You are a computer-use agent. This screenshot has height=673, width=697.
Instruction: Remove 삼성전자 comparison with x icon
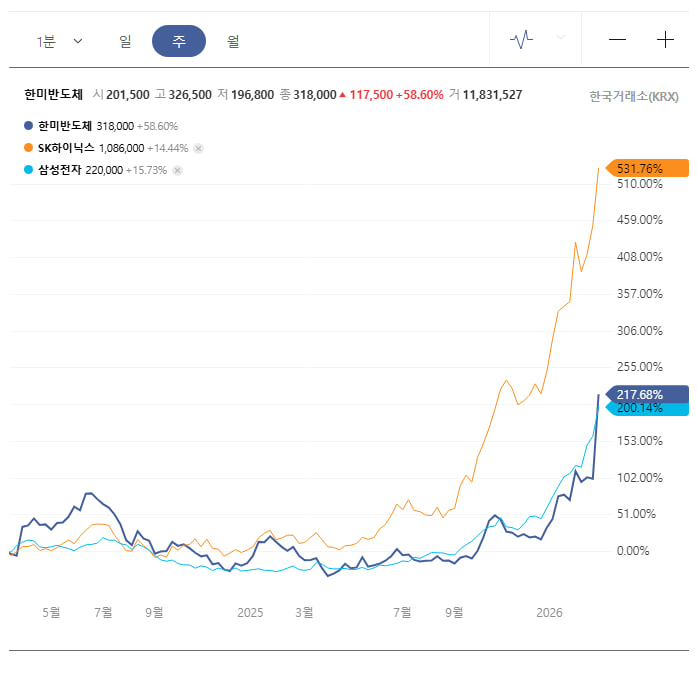click(177, 170)
